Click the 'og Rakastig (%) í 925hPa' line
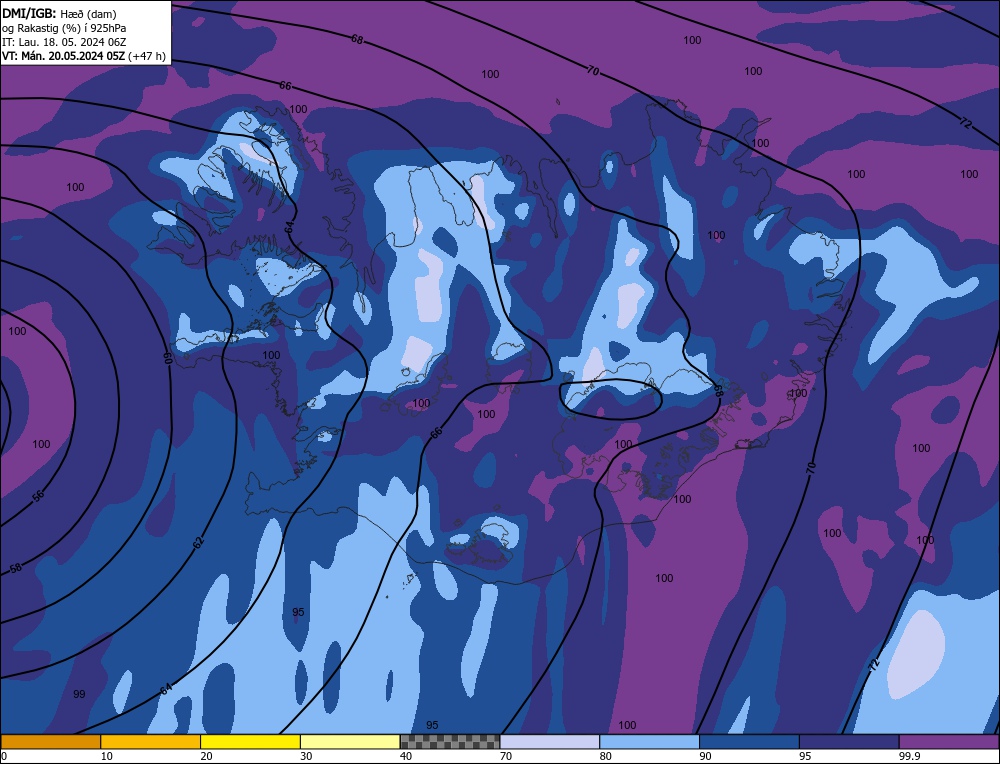 tap(64, 28)
